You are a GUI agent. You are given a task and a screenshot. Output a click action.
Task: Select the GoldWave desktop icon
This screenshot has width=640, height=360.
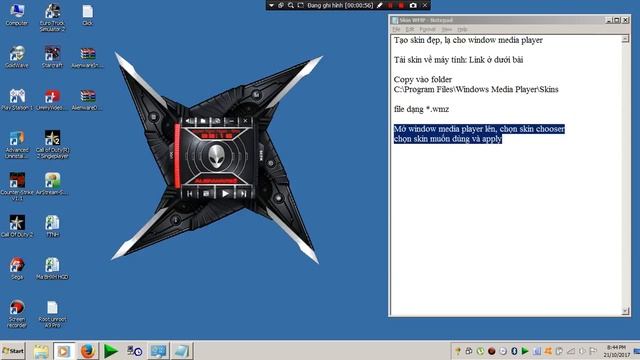(x=17, y=57)
